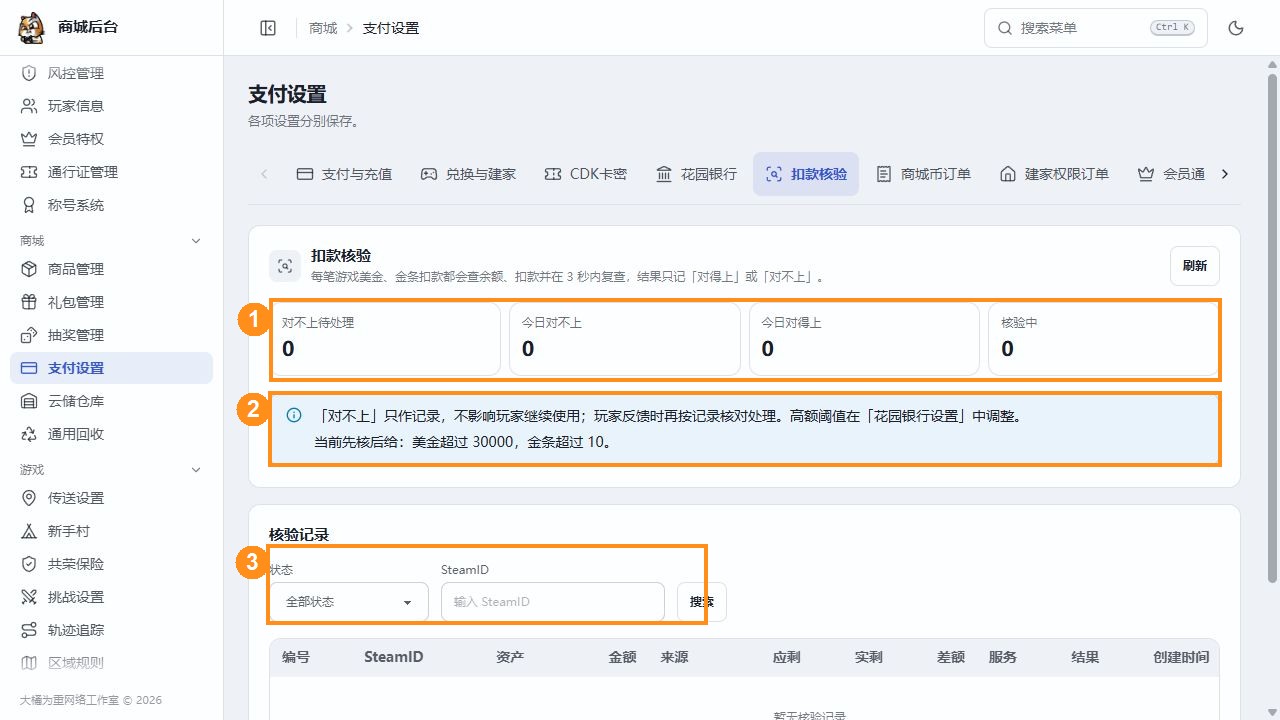Open 风控管理 from sidebar
This screenshot has width=1280, height=720.
click(111, 73)
